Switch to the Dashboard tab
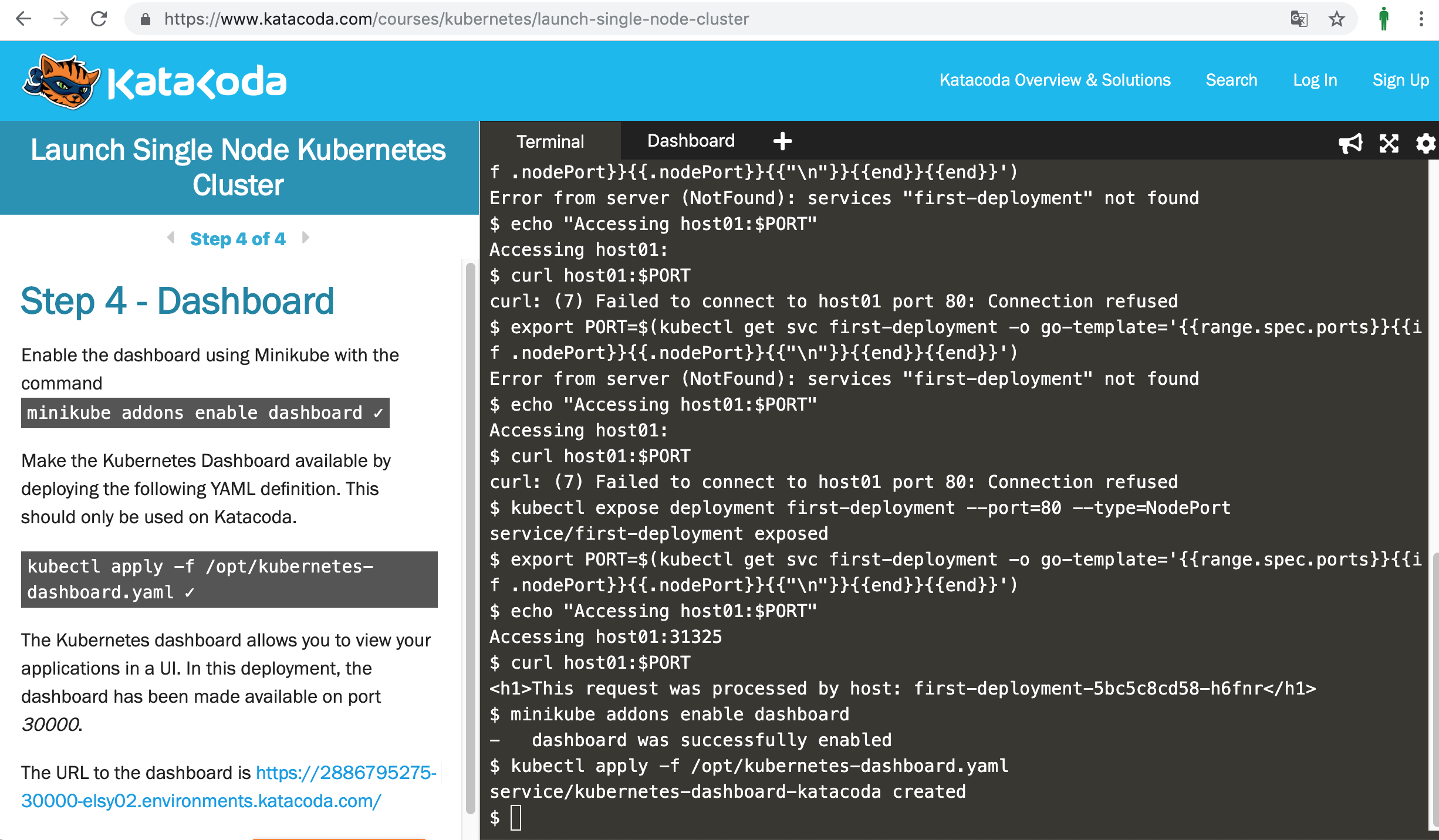 pyautogui.click(x=691, y=141)
